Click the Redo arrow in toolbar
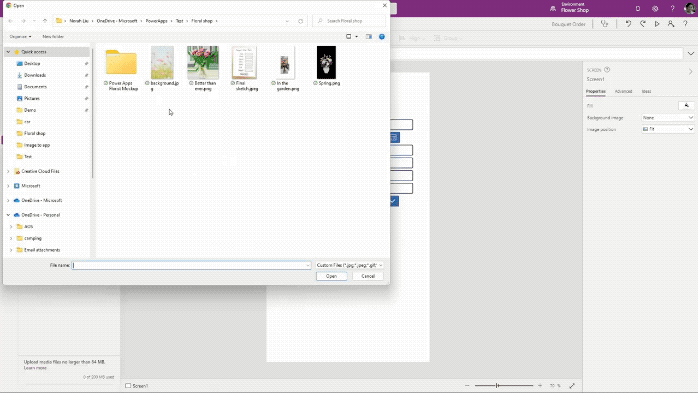698x393 pixels. [643, 24]
